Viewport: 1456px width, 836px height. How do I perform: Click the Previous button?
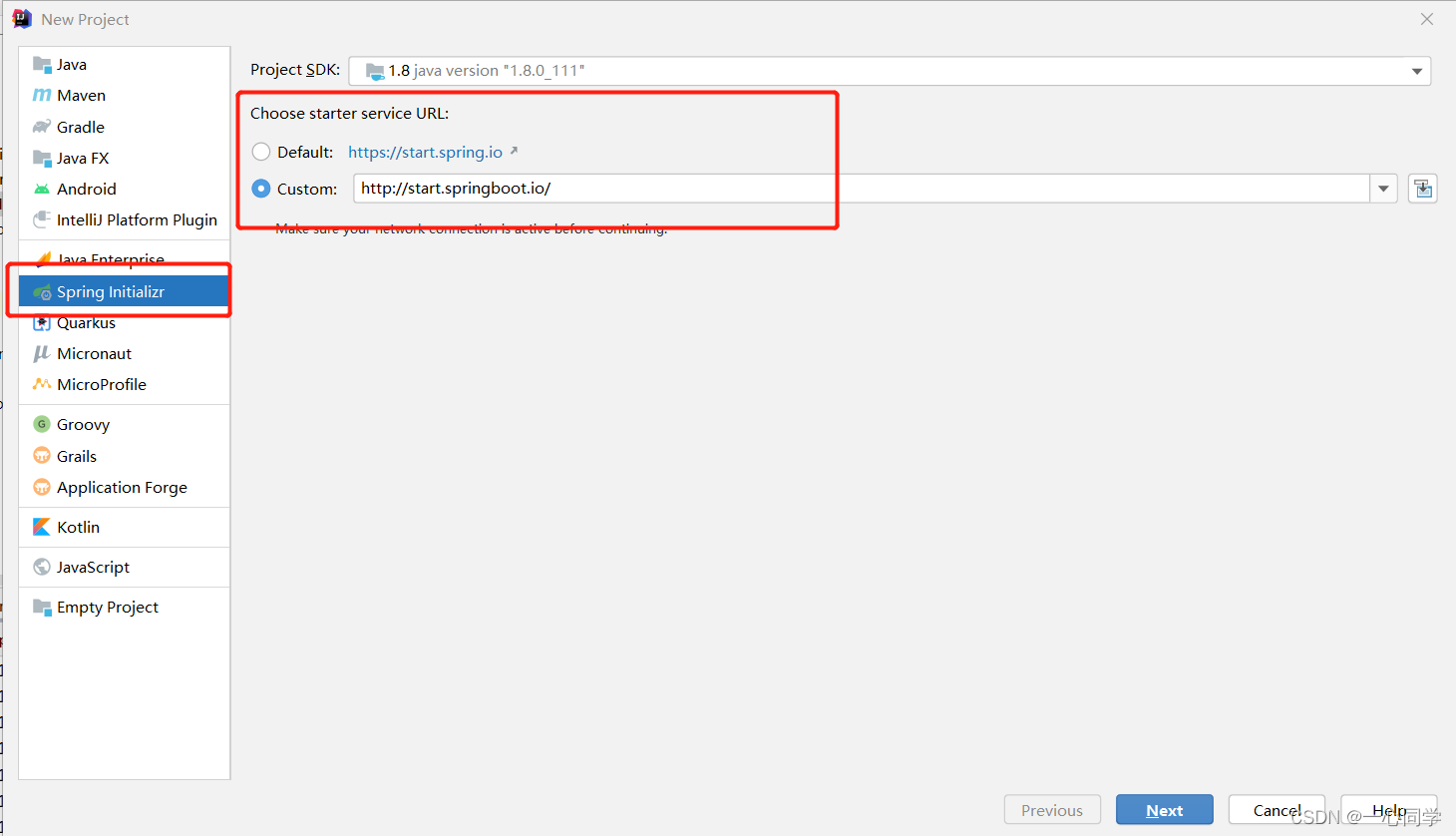coord(1052,810)
